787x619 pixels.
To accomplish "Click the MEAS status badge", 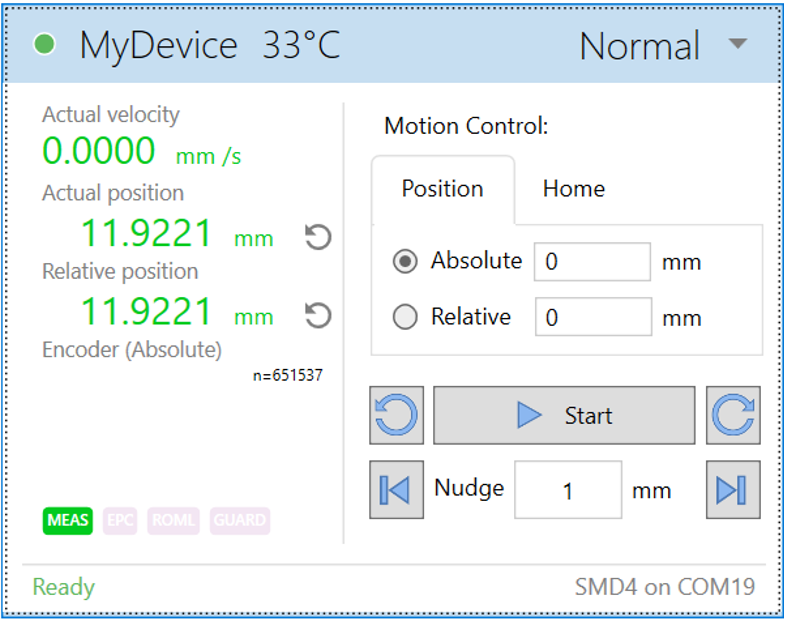I will click(x=68, y=520).
